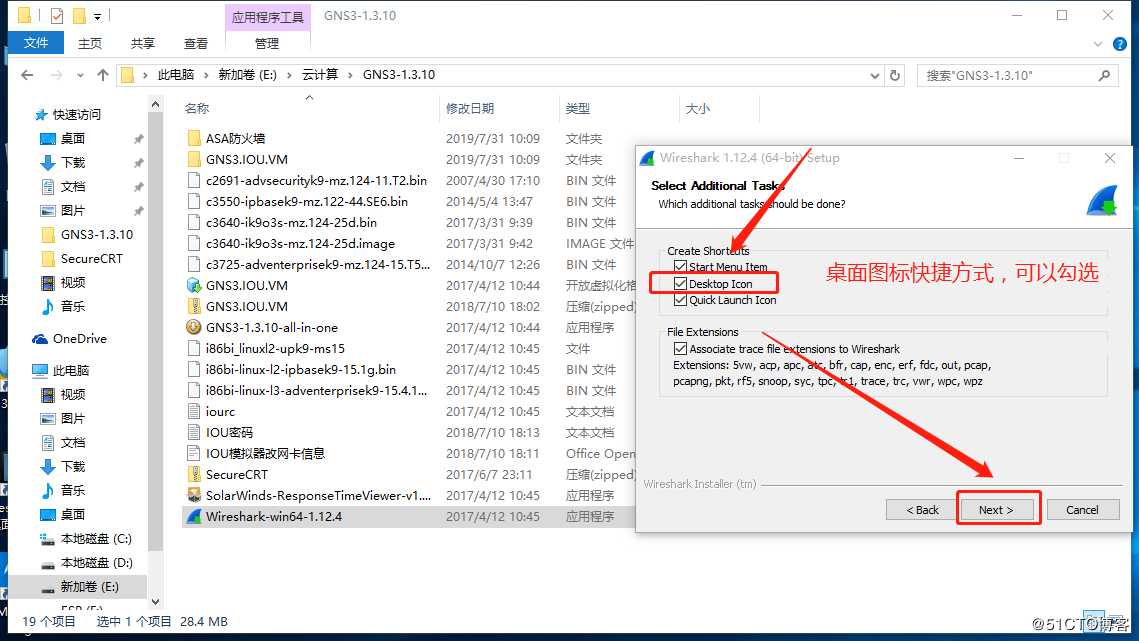Expand the address bar history dropdown
Image resolution: width=1139 pixels, height=641 pixels.
875,75
